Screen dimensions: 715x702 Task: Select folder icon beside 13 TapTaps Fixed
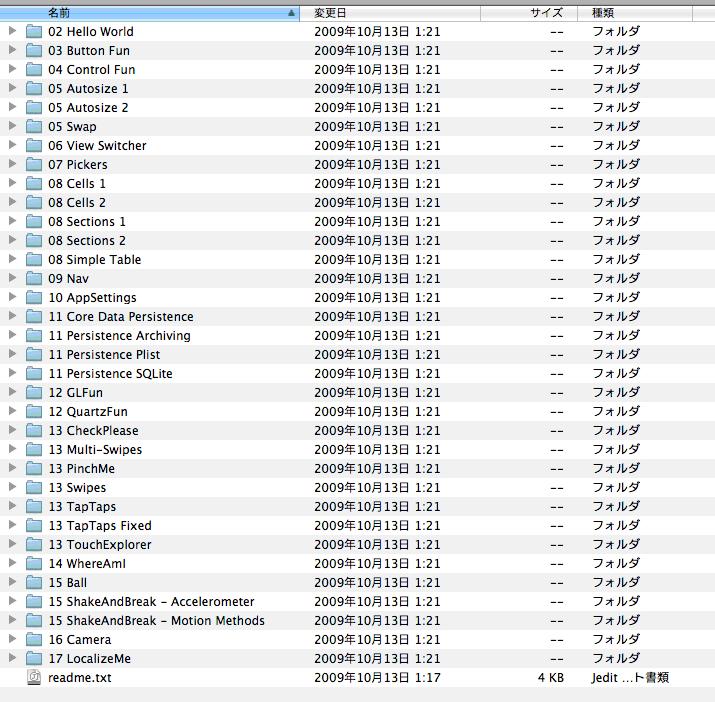34,525
